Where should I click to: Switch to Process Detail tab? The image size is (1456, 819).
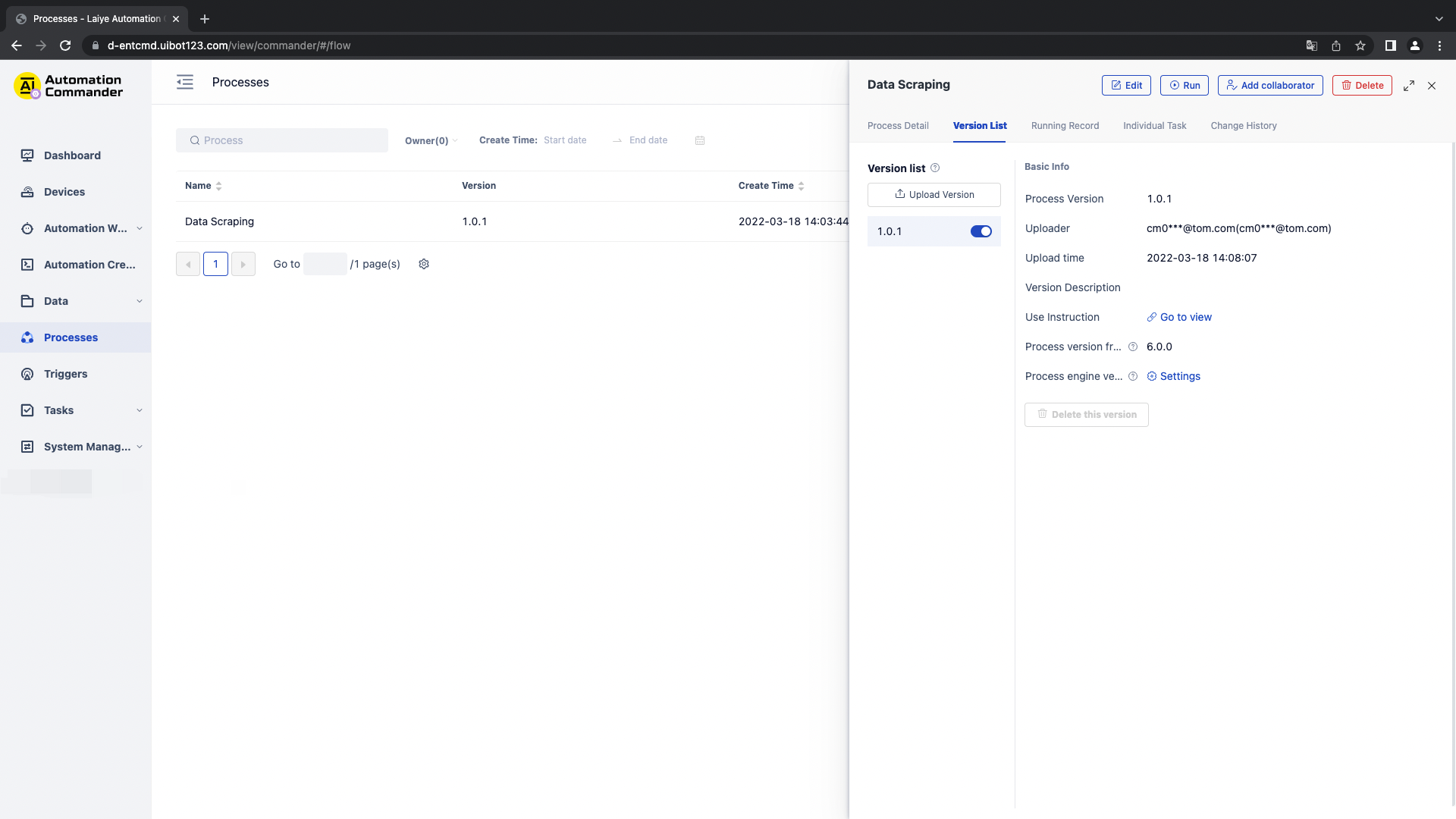(898, 126)
